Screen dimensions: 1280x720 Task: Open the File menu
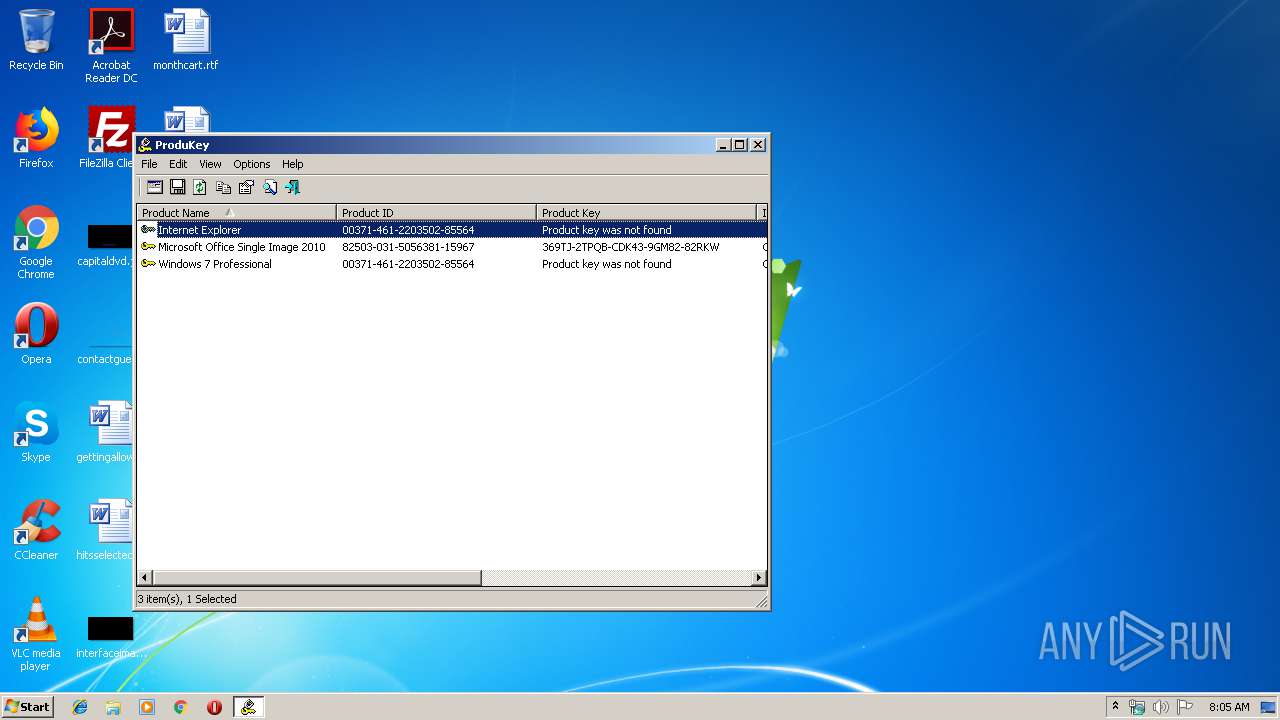coord(149,164)
